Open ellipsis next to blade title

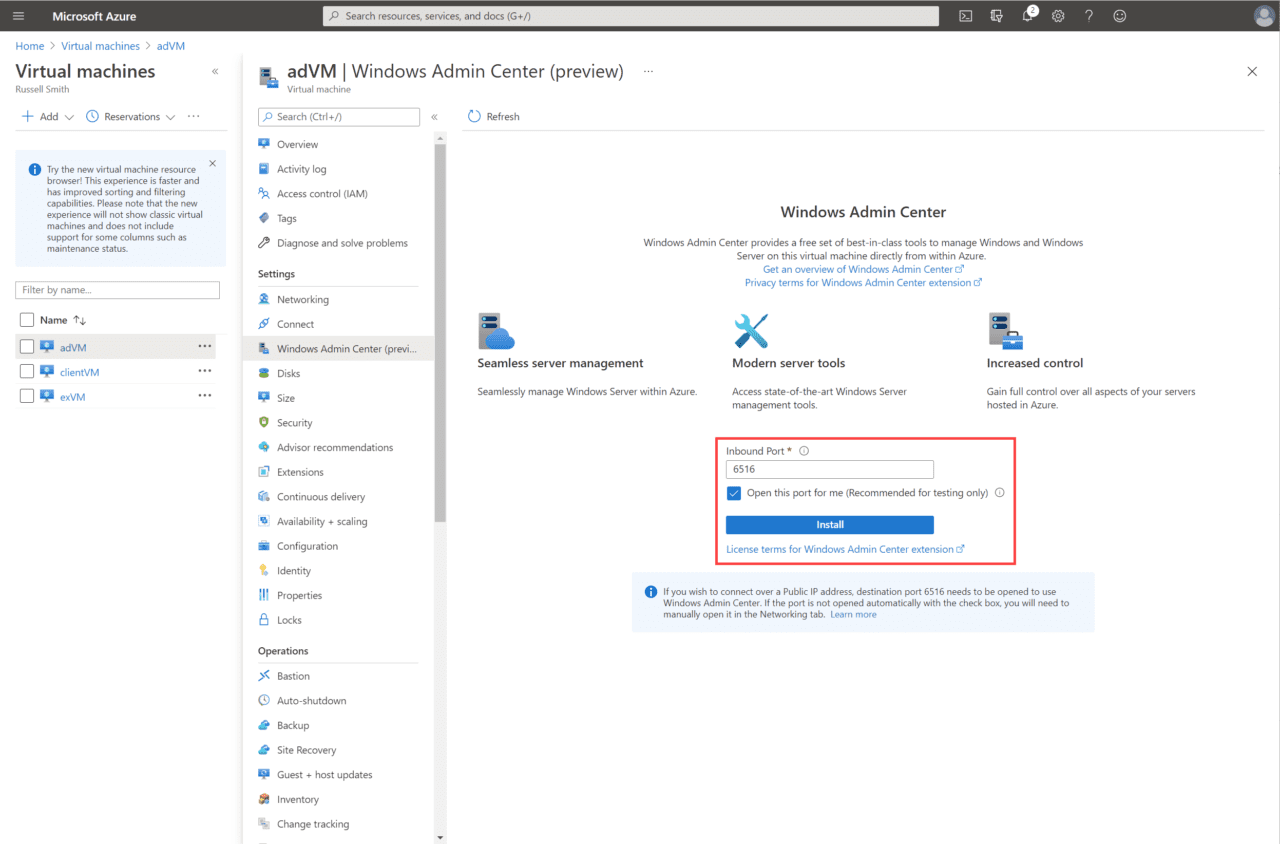pyautogui.click(x=648, y=72)
